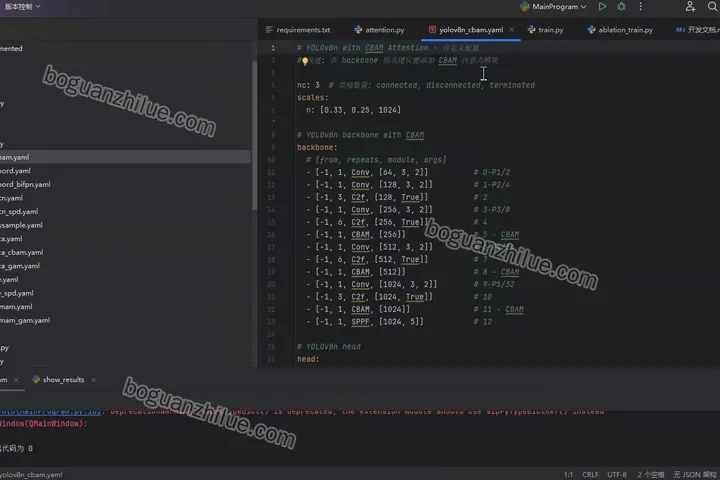Select ord.yaml file in project tree
This screenshot has height=480, width=720.
click(15, 171)
